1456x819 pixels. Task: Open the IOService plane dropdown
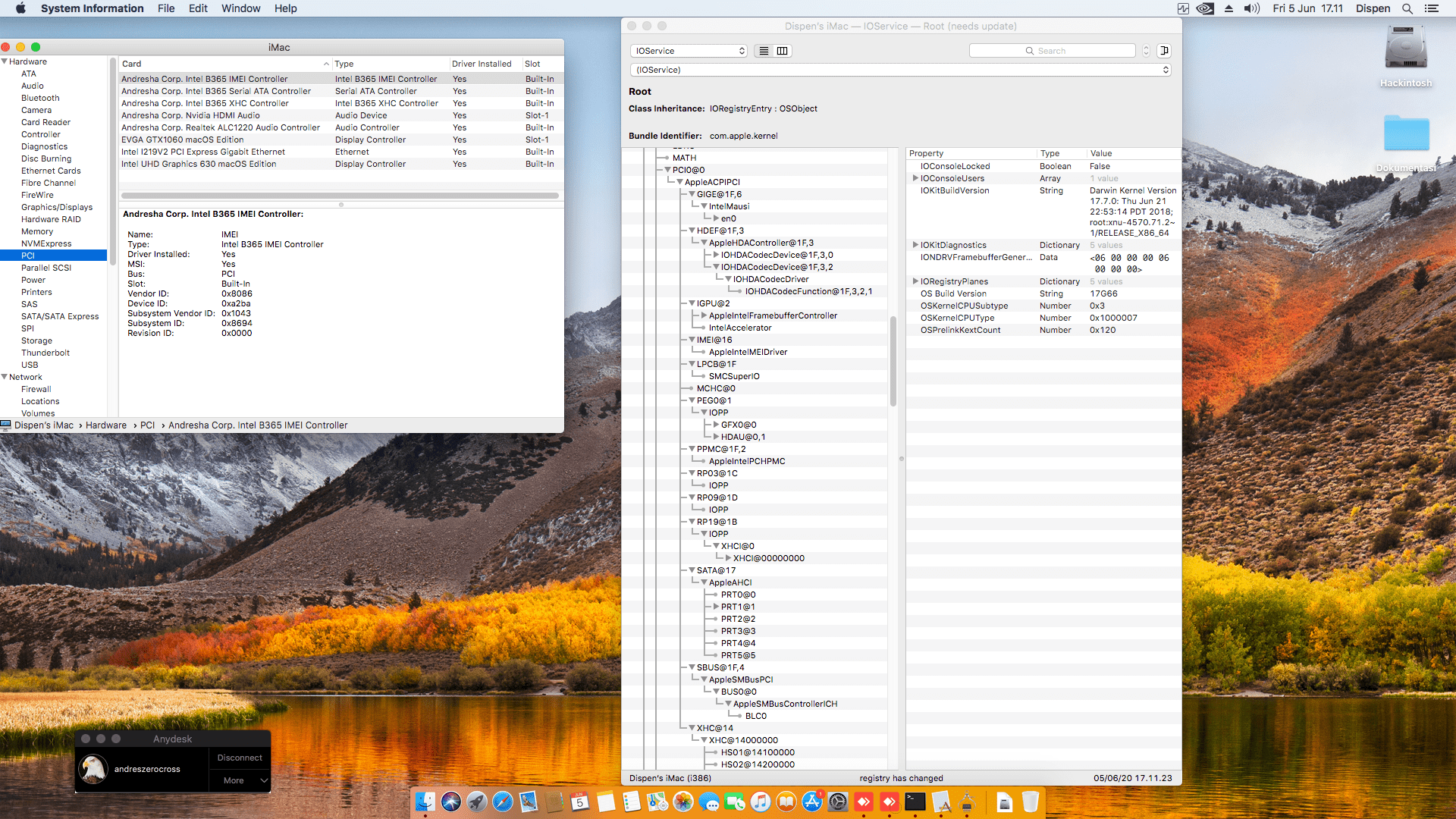click(x=689, y=51)
